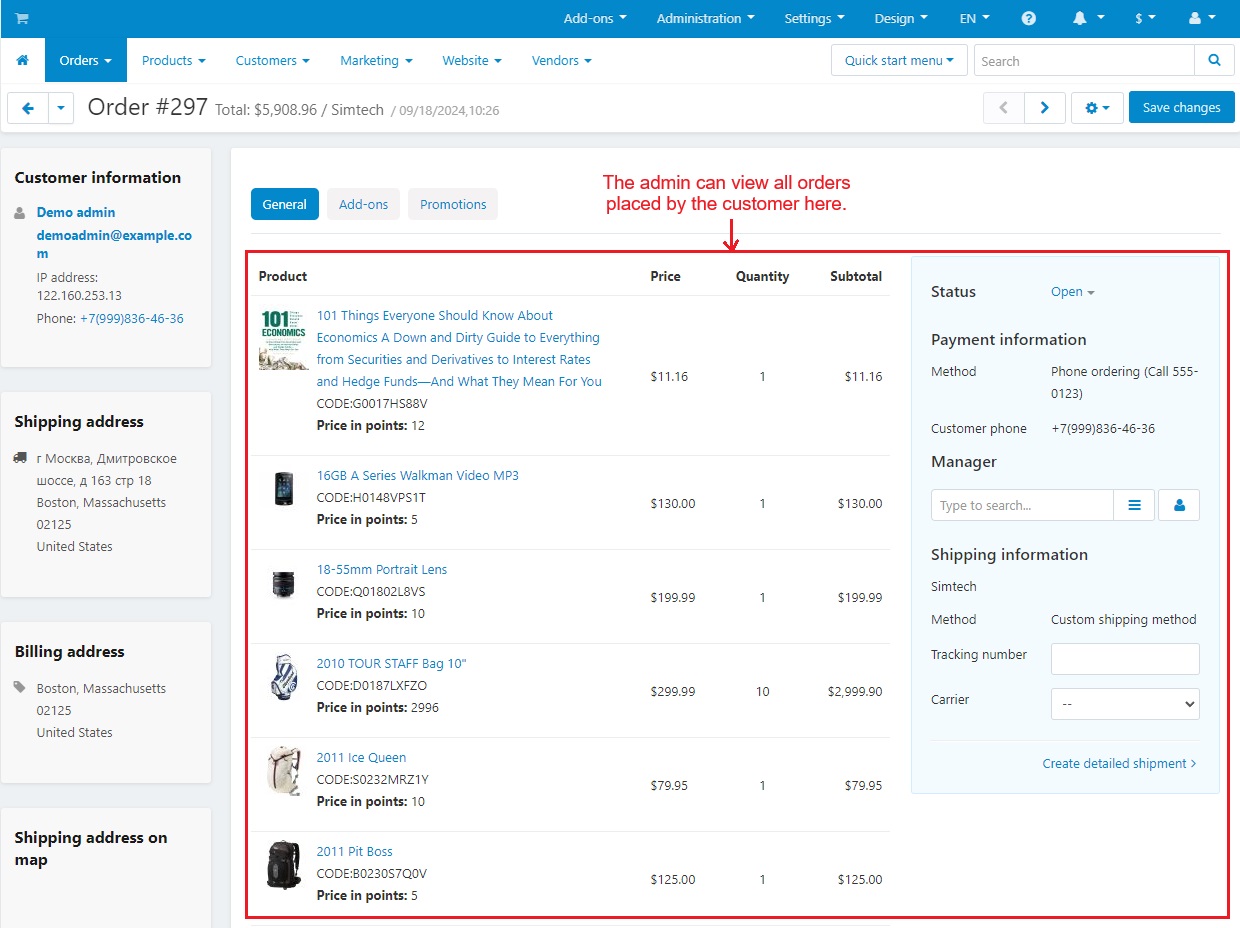The width and height of the screenshot is (1240, 928).
Task: Open the Customers menu
Action: point(273,61)
